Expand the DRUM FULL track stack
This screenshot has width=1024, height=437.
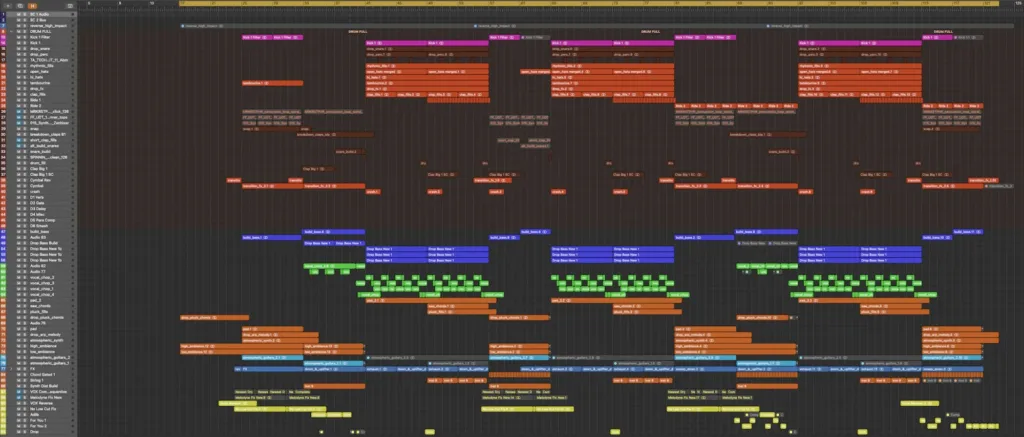12,32
